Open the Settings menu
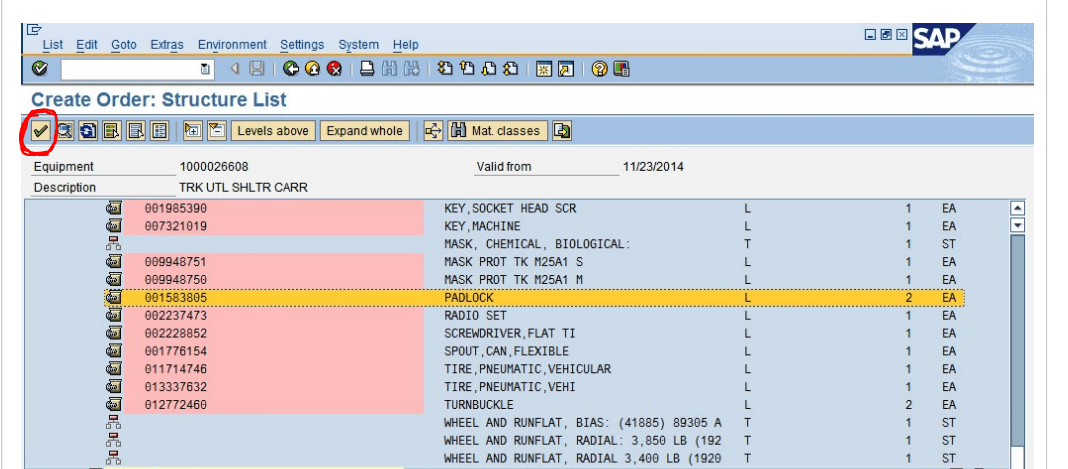 coord(302,45)
